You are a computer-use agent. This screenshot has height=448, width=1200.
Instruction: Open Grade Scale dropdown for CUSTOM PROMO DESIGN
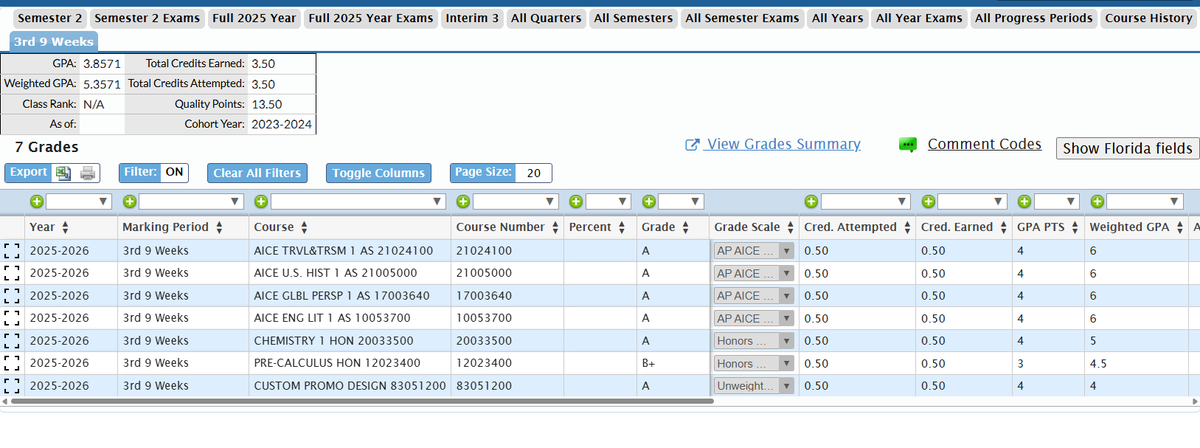point(754,386)
